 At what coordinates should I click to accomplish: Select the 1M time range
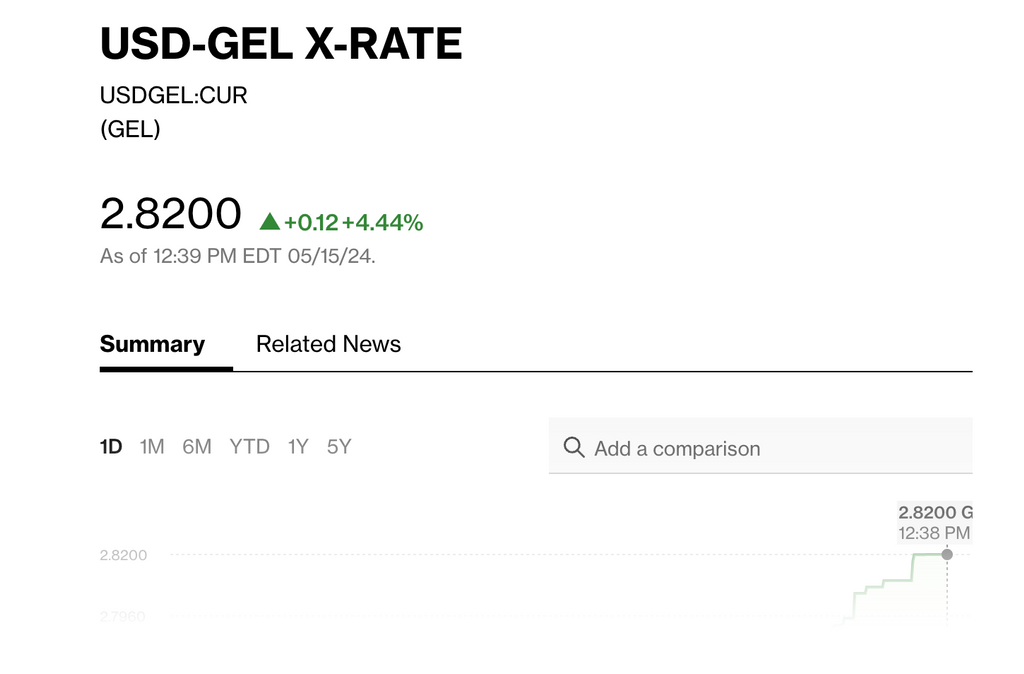(152, 447)
